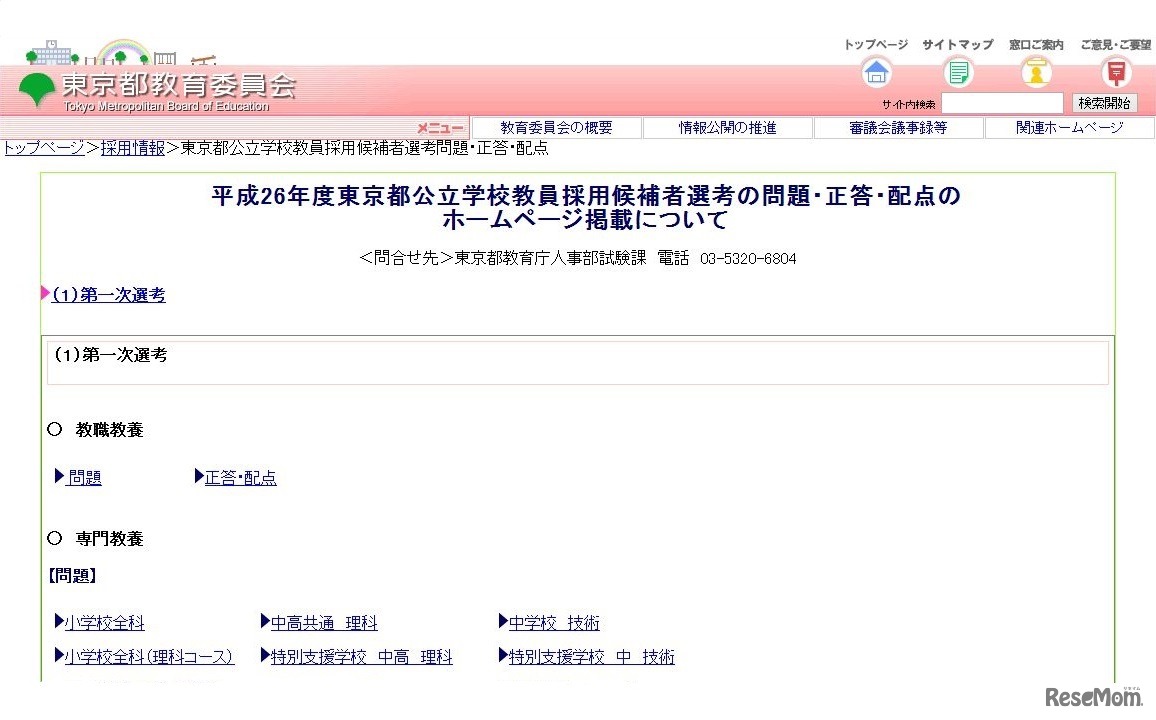Open 問題 under 教職教養 via its triangle marker

[x=60, y=477]
